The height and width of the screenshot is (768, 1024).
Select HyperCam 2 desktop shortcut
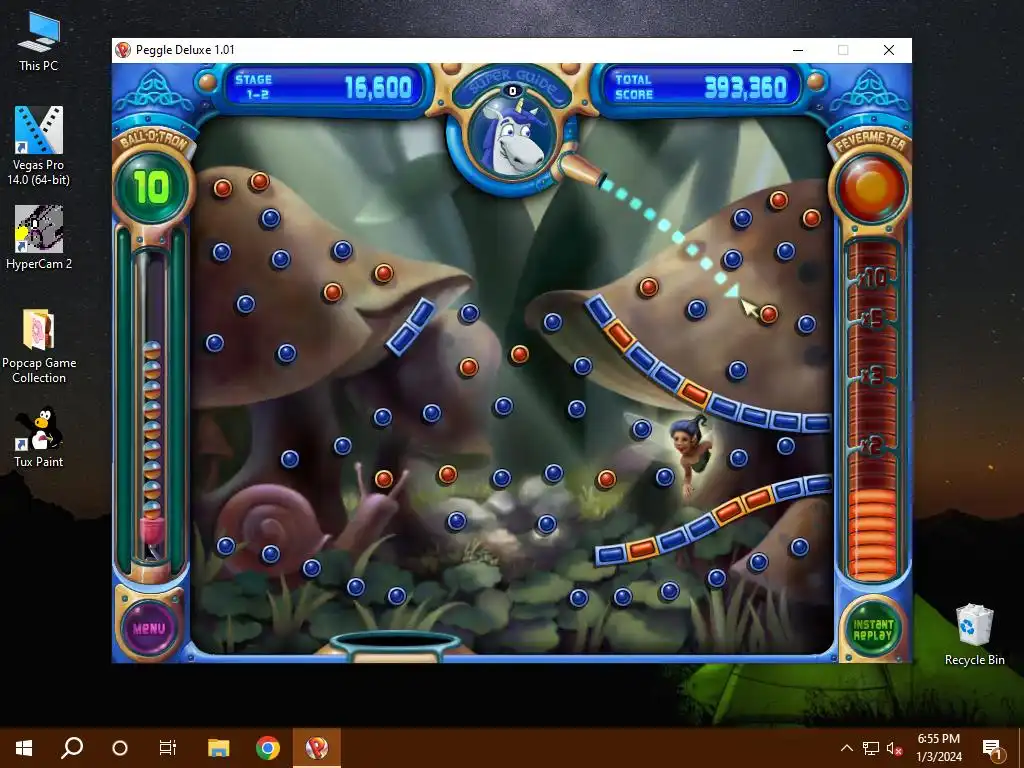[x=39, y=238]
